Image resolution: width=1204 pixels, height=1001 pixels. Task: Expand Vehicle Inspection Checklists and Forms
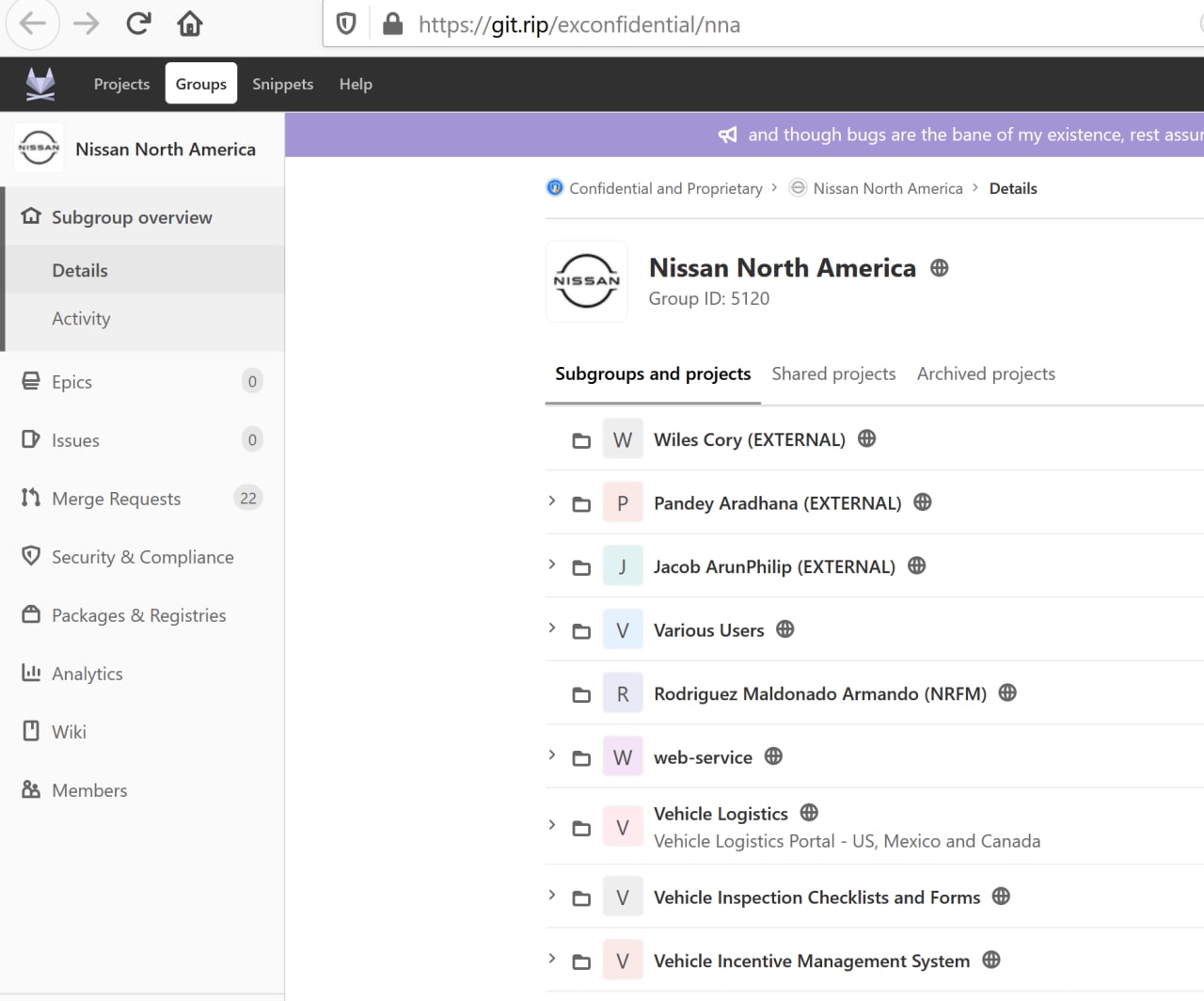tap(552, 896)
